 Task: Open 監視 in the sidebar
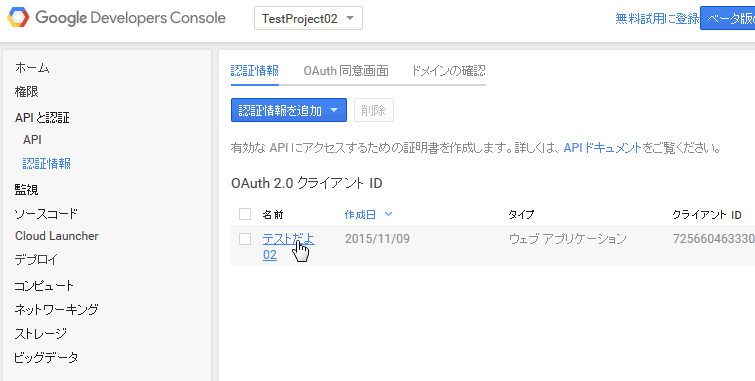tap(26, 190)
